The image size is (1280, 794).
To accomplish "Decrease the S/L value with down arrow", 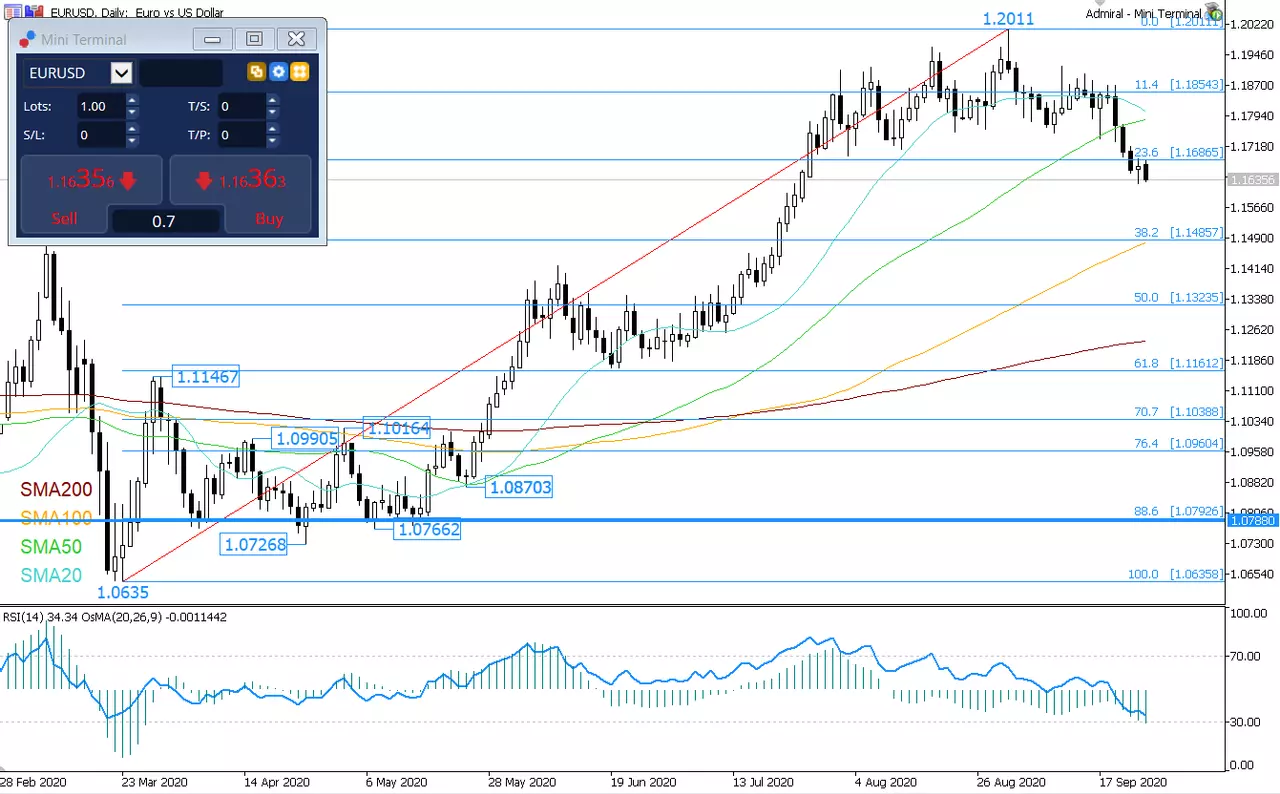I will pos(133,141).
